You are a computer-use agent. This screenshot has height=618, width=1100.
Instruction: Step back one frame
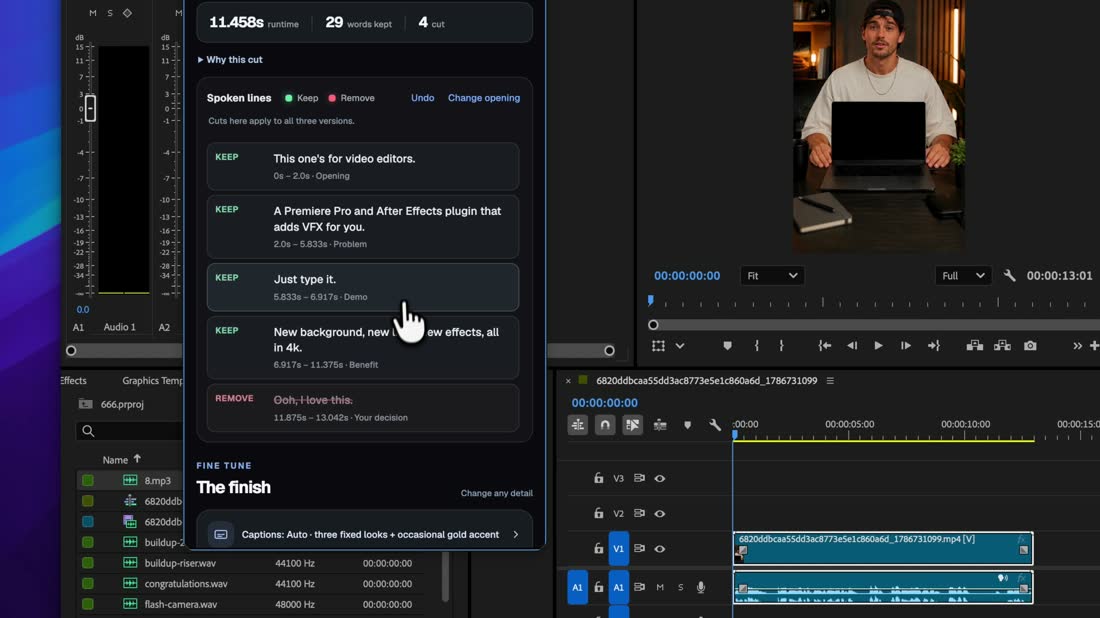[852, 346]
